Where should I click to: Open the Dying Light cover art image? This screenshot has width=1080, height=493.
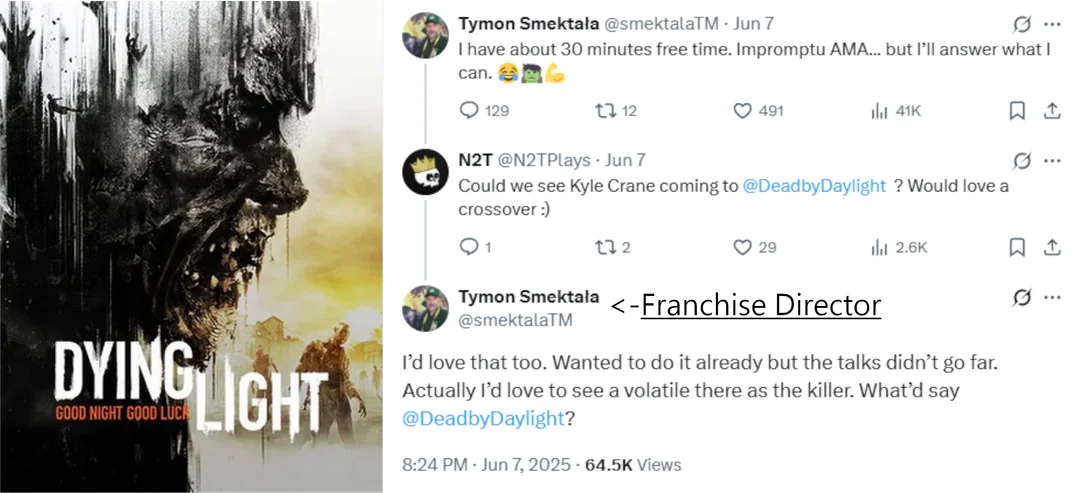tap(191, 246)
